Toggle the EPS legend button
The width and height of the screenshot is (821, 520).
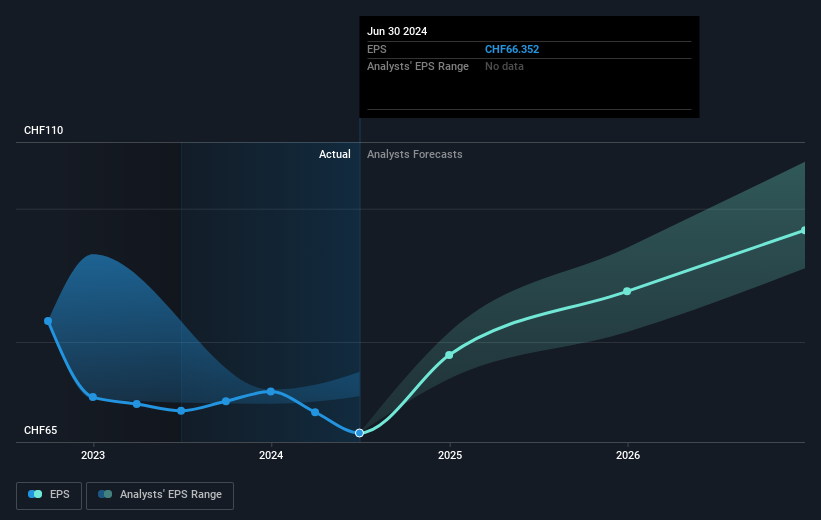[49, 495]
